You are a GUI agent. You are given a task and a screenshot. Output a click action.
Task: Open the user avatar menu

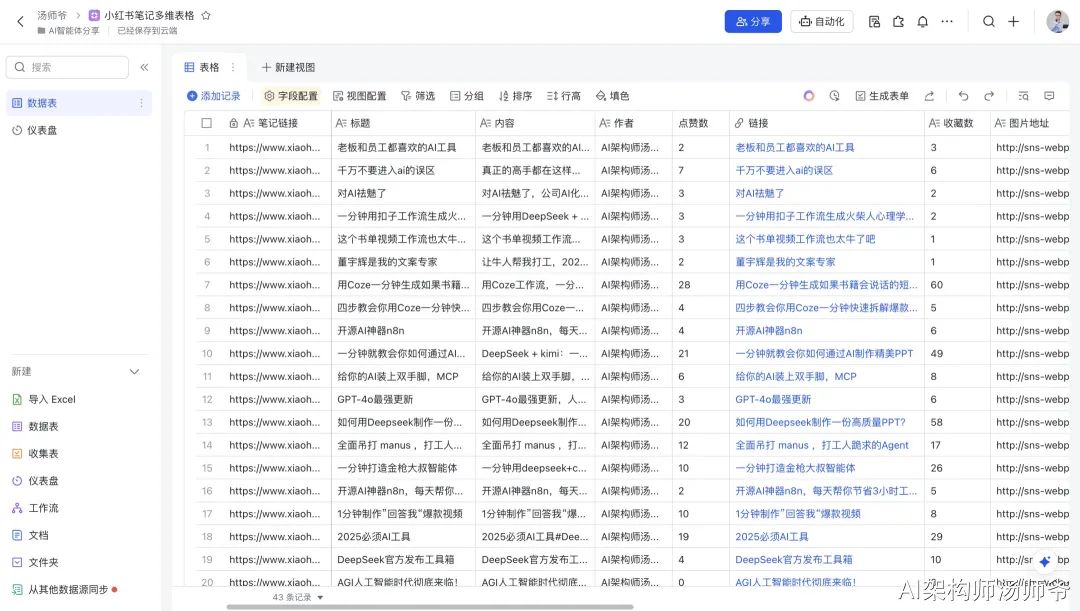[x=1057, y=21]
